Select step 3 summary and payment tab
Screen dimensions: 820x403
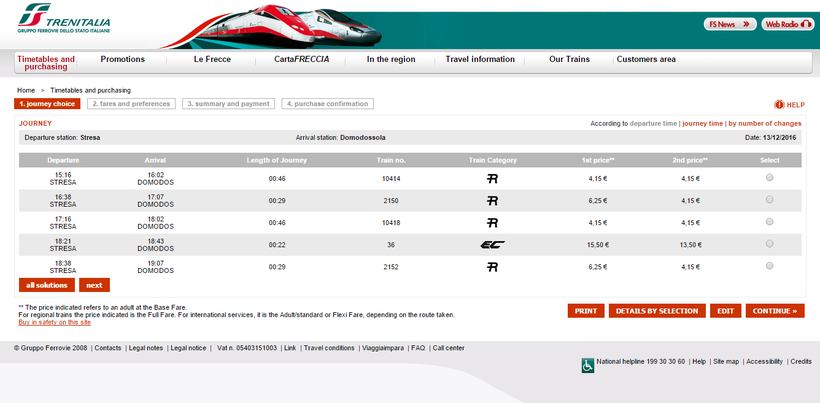tap(229, 104)
